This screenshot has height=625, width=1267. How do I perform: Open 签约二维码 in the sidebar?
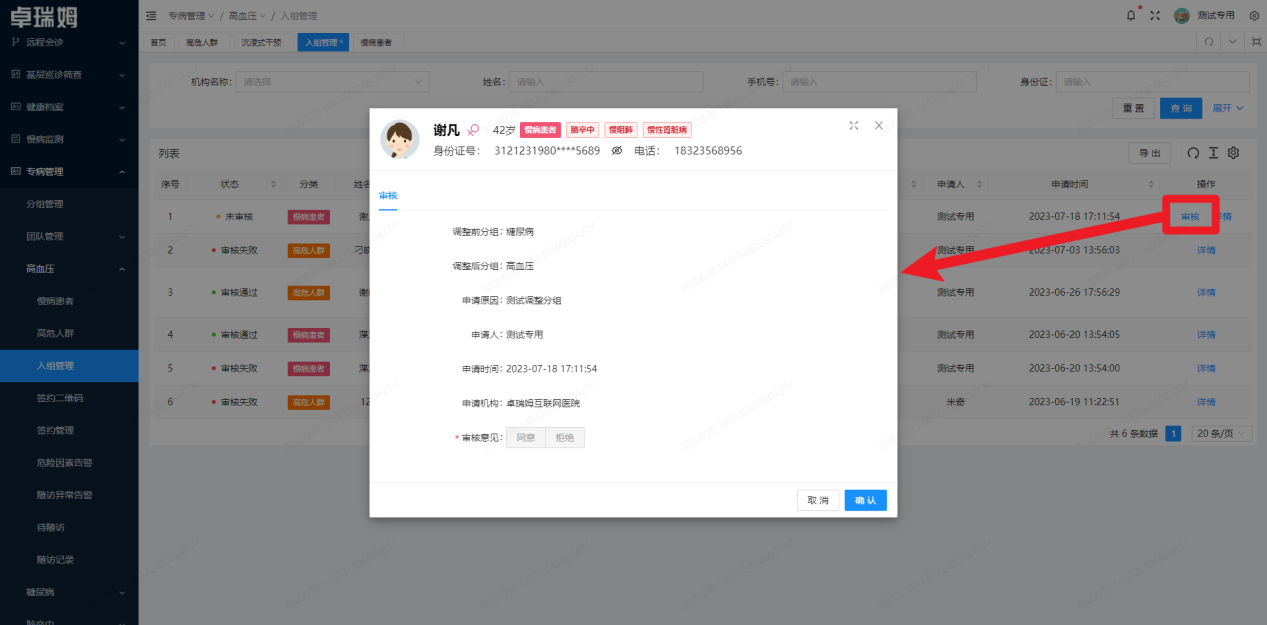[x=60, y=398]
